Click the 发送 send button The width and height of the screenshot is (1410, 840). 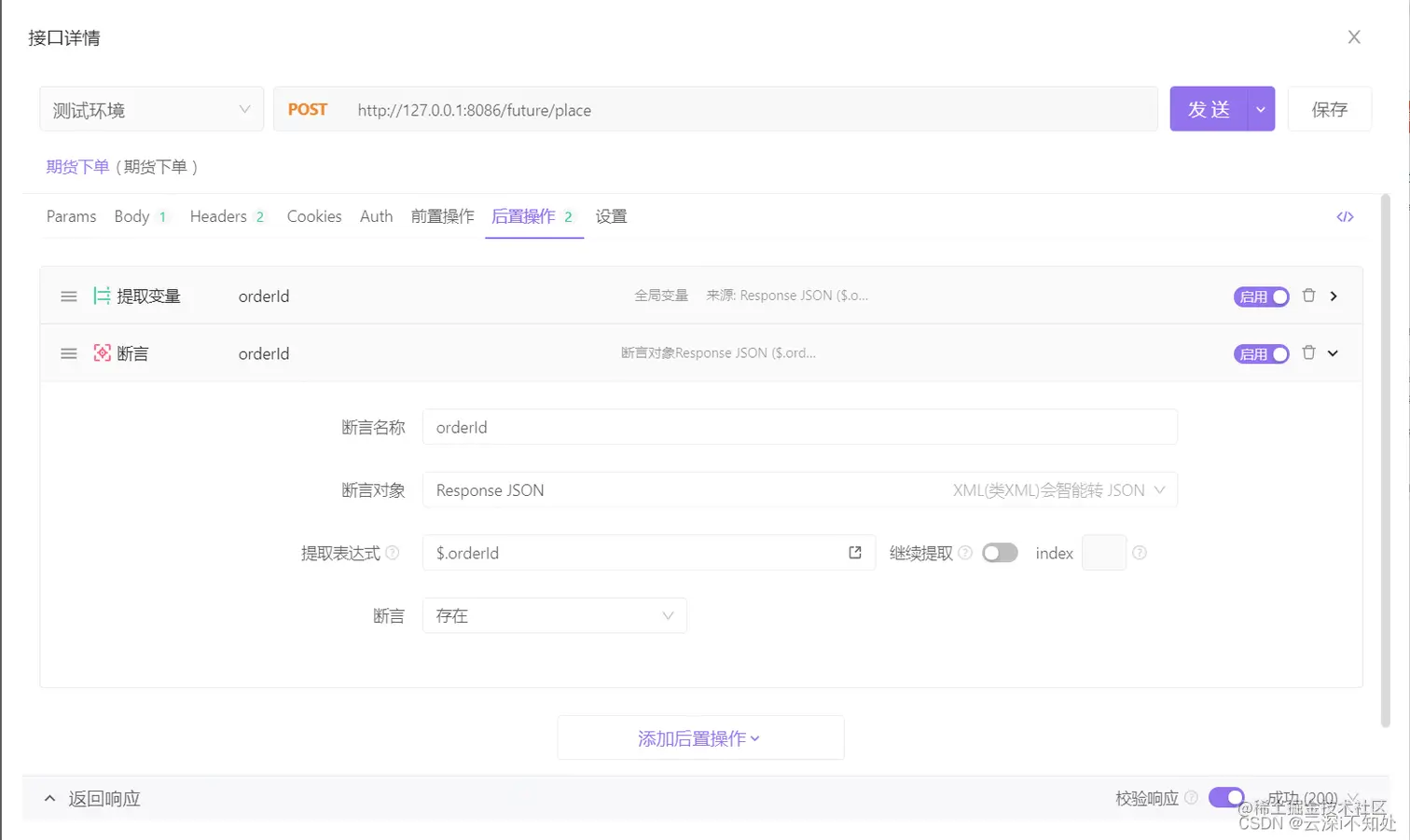coord(1209,109)
